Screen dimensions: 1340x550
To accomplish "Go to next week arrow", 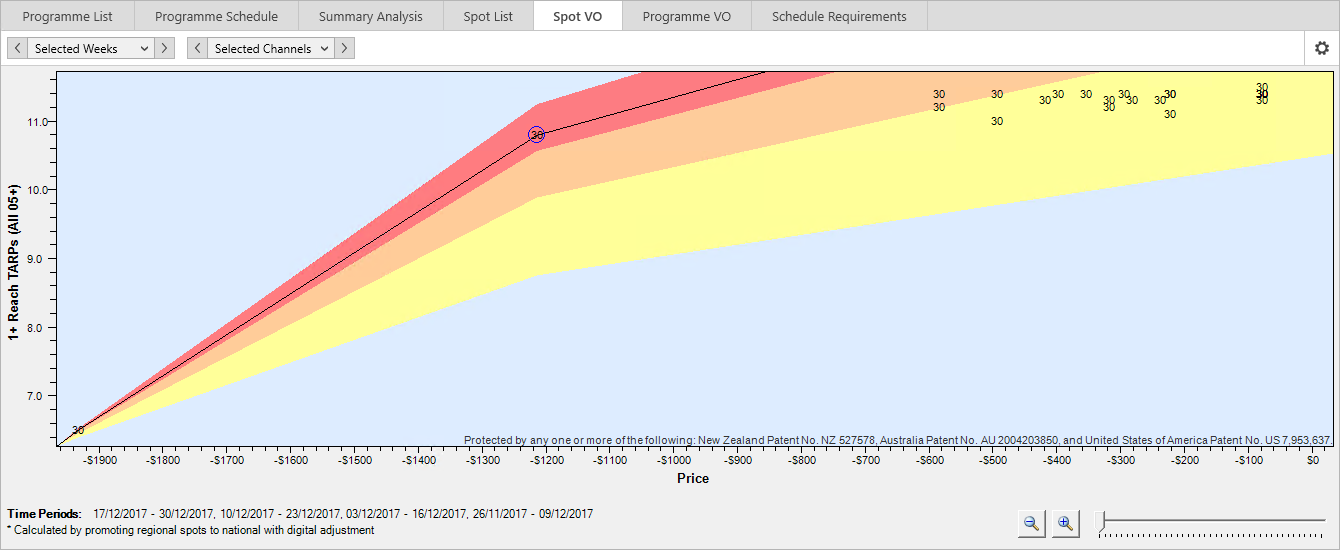I will click(x=165, y=48).
